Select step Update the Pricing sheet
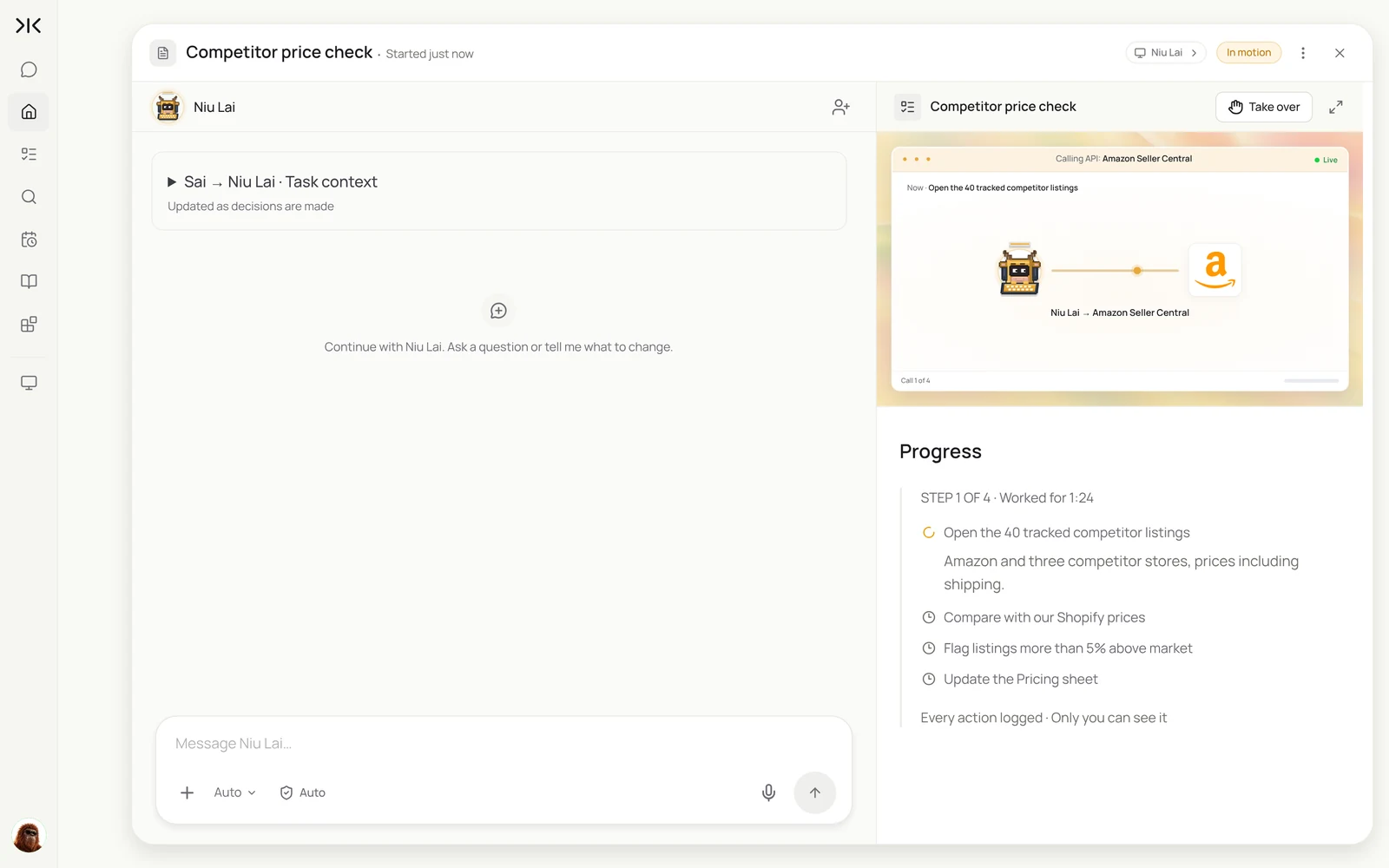Screen dimensions: 1389x868 pos(1020,679)
